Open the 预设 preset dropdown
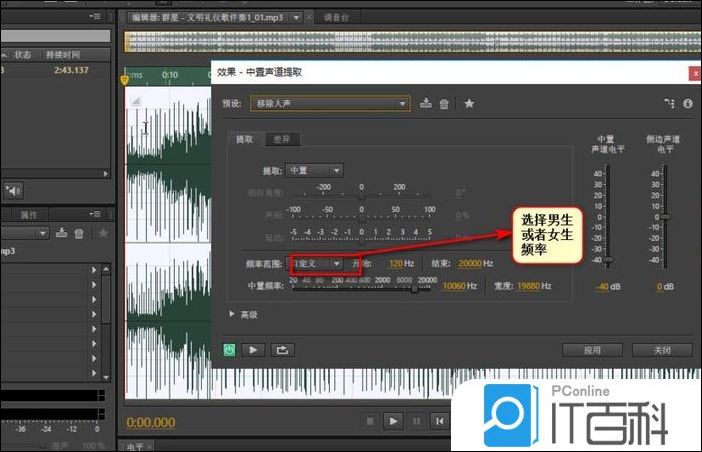Image resolution: width=702 pixels, height=452 pixels. click(x=330, y=103)
